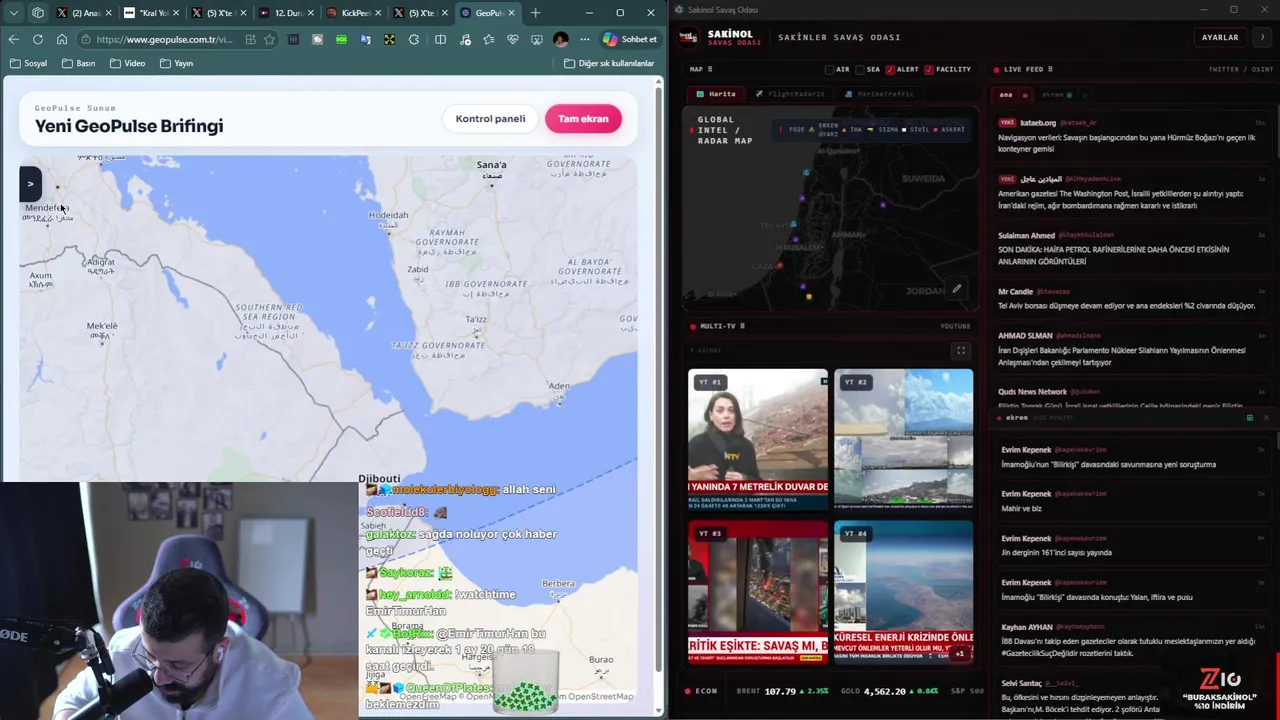Switch to the MarineTraffic tab
The width and height of the screenshot is (1280, 720).
[879, 94]
